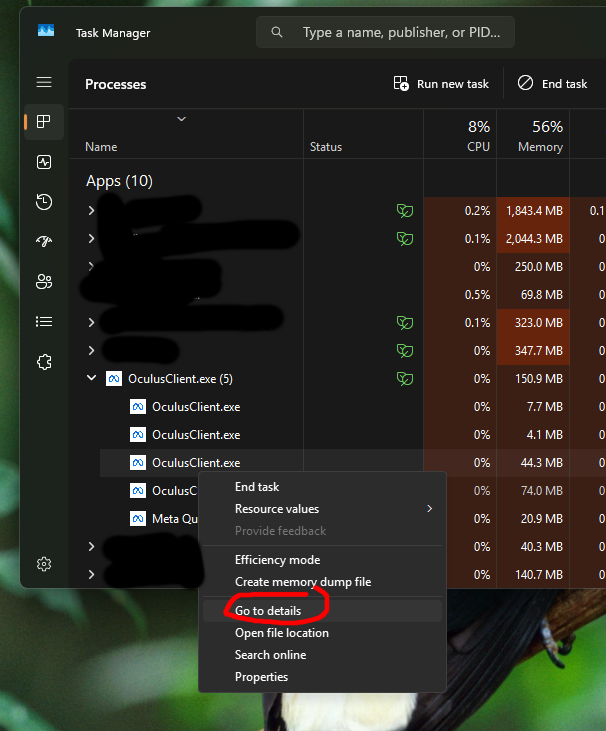Click the End task toolbar button
The image size is (606, 731).
click(x=552, y=84)
